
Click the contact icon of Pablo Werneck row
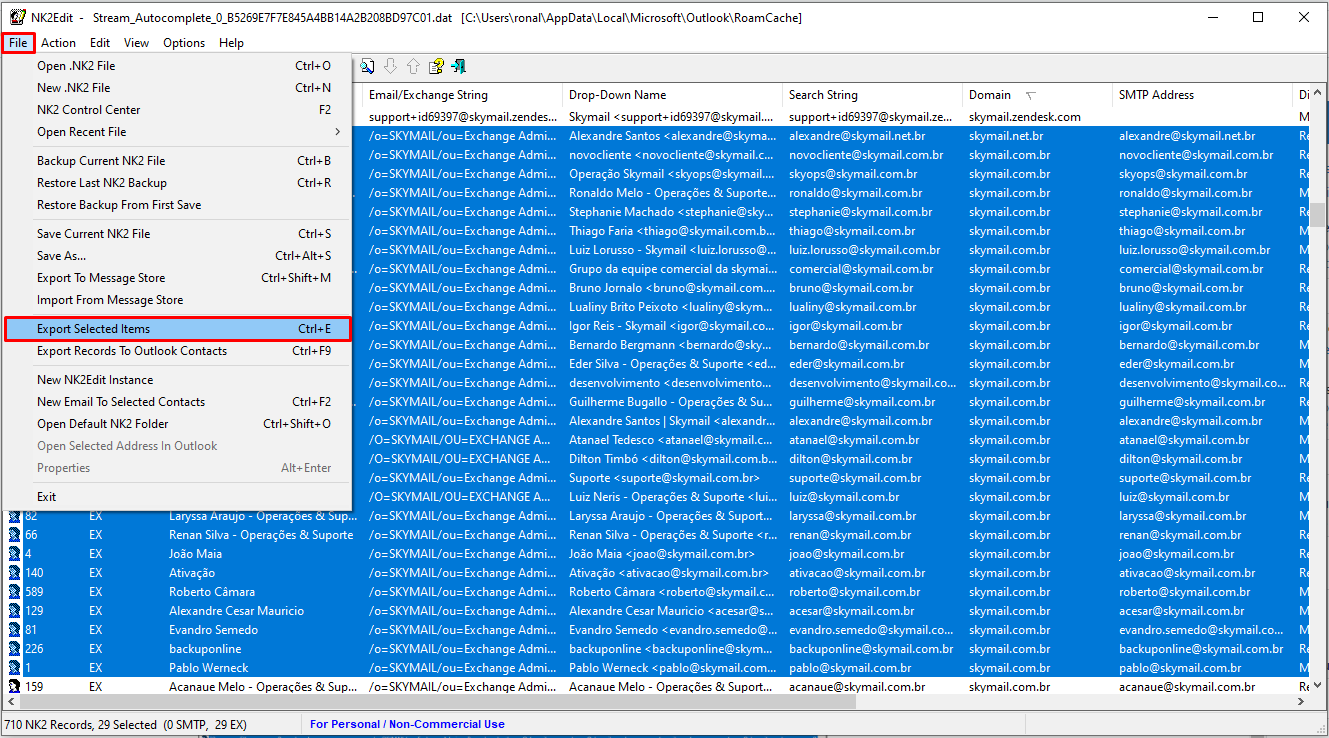coord(14,668)
